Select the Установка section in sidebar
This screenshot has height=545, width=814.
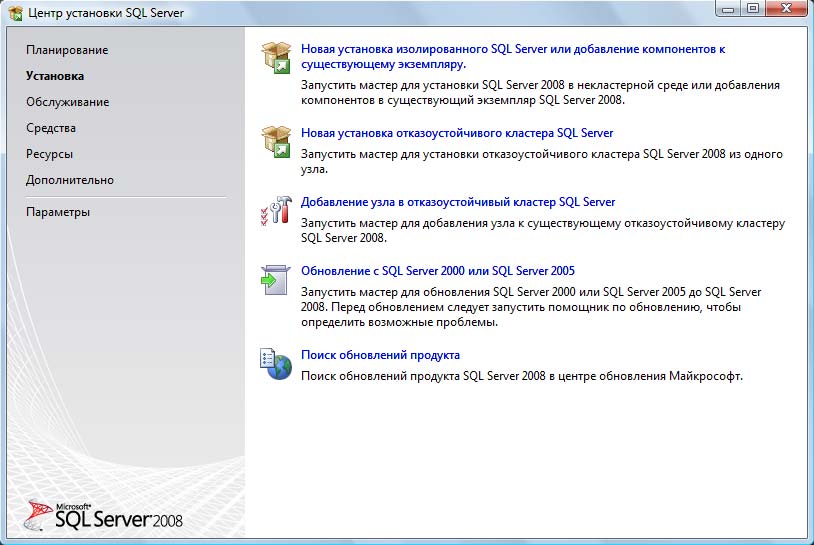click(55, 76)
